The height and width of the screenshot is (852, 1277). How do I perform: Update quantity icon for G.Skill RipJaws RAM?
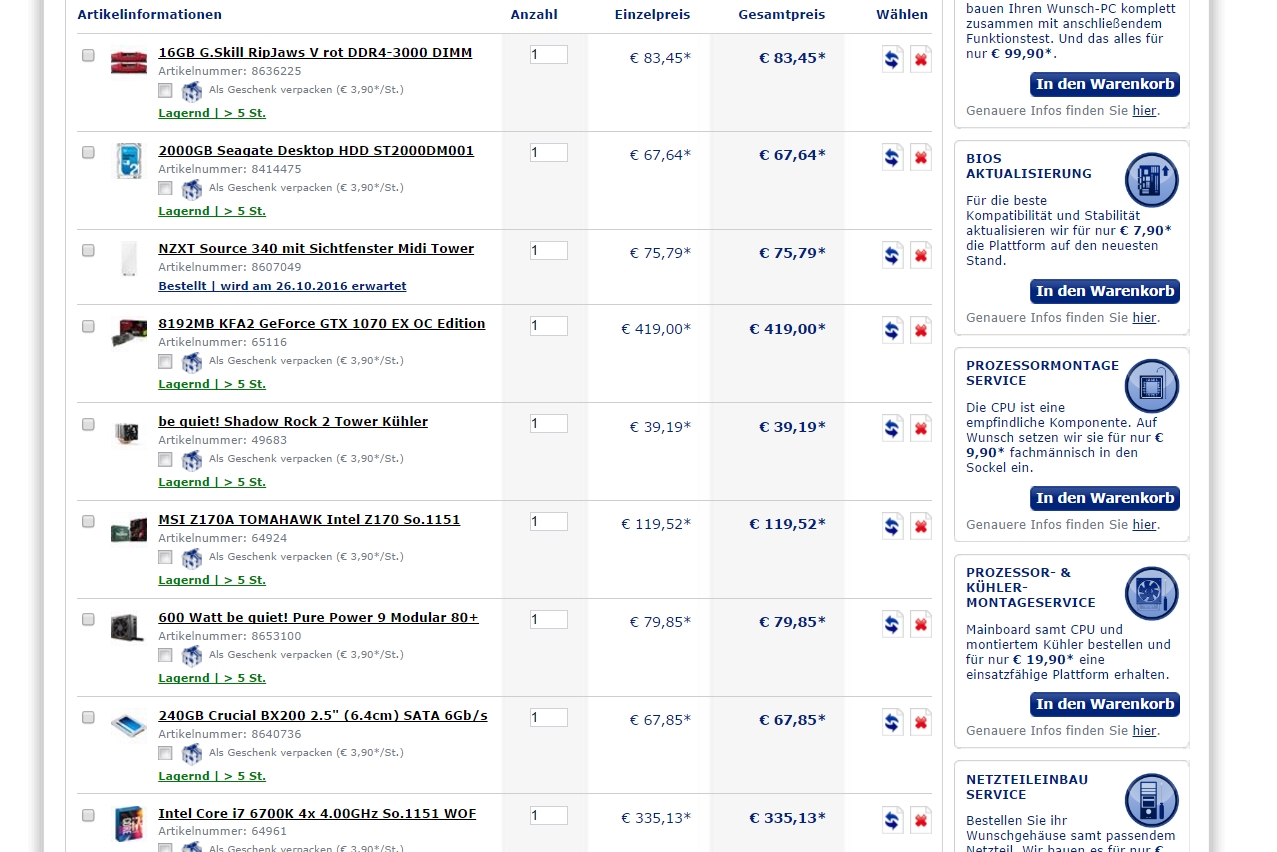pos(892,59)
